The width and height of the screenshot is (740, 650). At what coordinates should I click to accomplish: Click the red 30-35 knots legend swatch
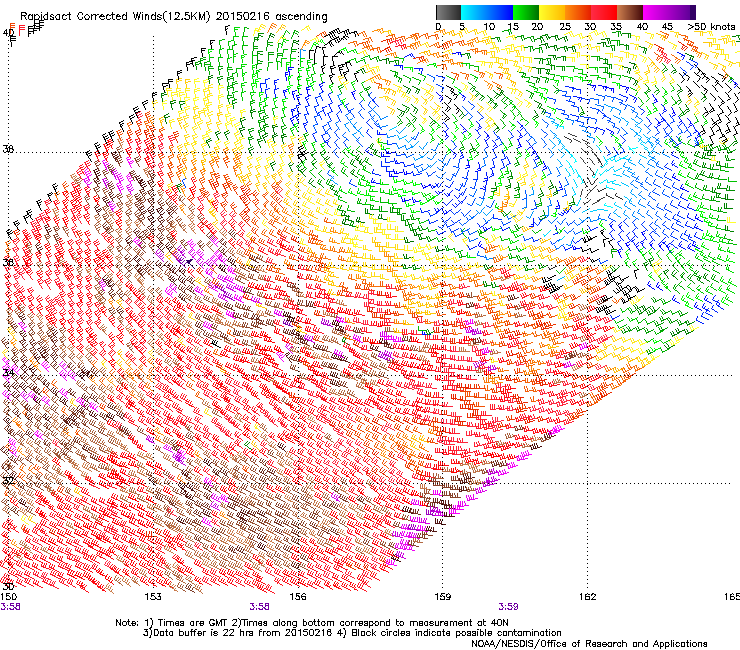click(x=604, y=12)
